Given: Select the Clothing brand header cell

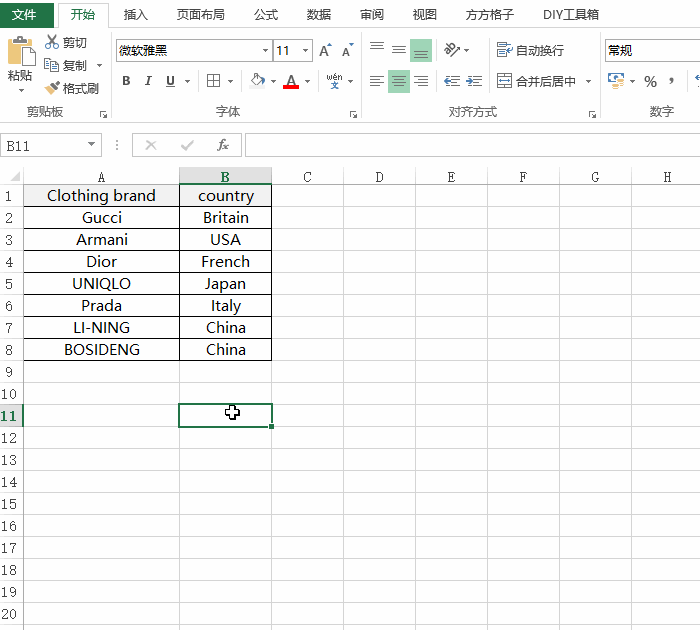Looking at the screenshot, I should [x=102, y=196].
